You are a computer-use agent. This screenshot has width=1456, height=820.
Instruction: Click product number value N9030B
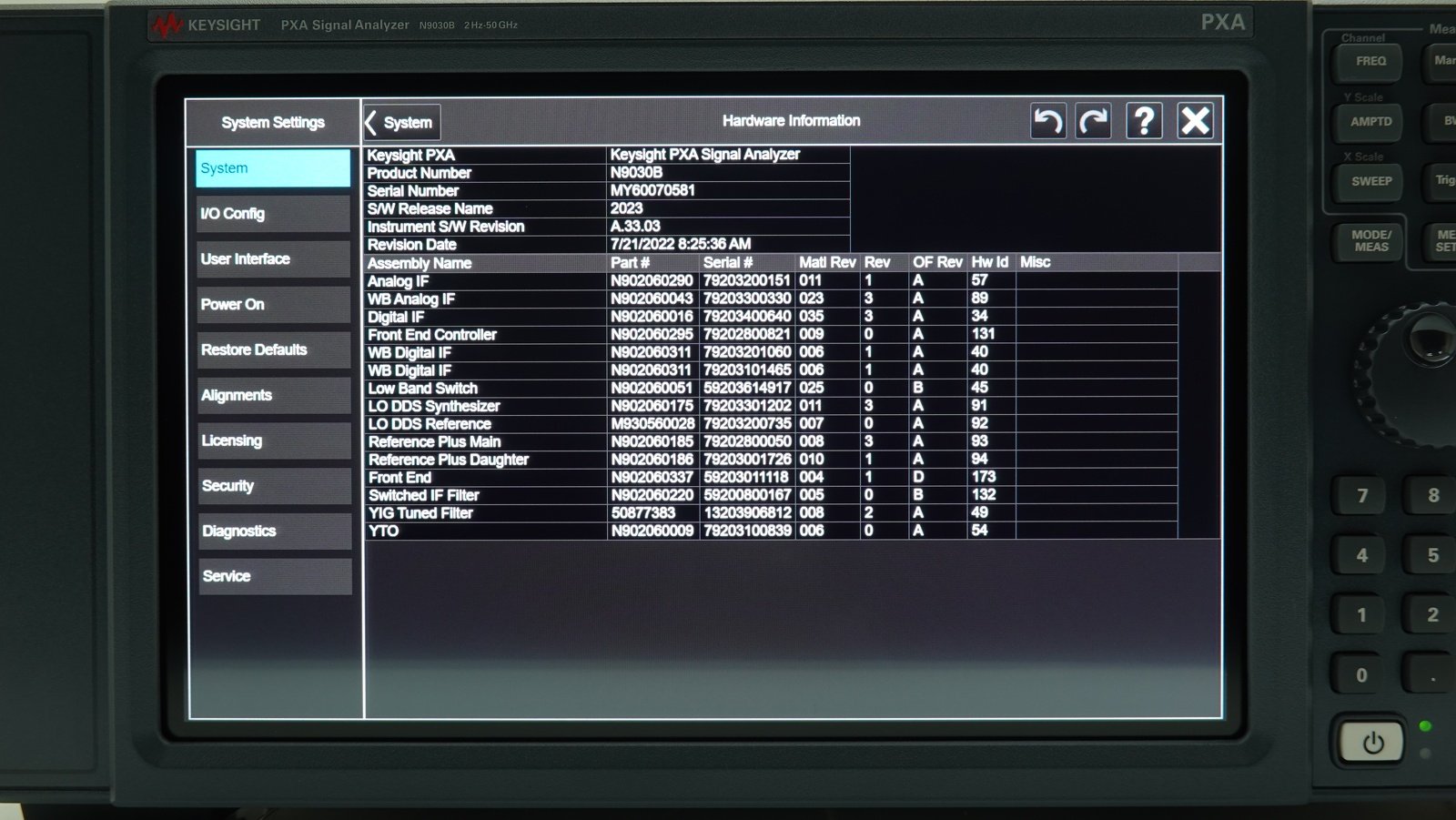click(x=636, y=173)
